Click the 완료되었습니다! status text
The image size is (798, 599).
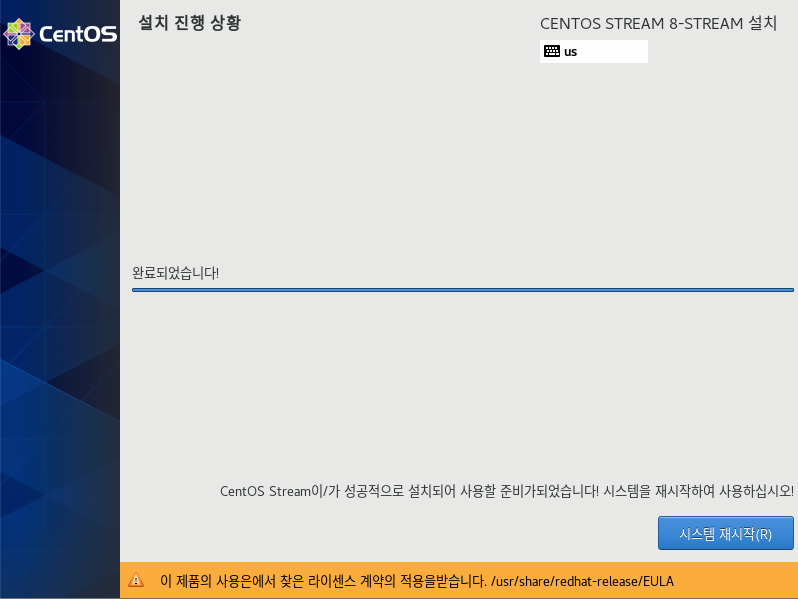(176, 273)
